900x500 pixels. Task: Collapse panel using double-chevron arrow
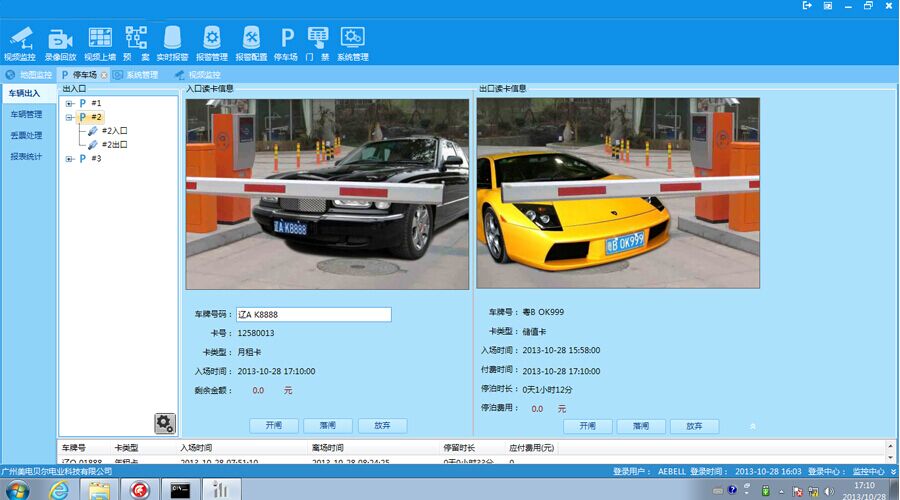pyautogui.click(x=752, y=426)
